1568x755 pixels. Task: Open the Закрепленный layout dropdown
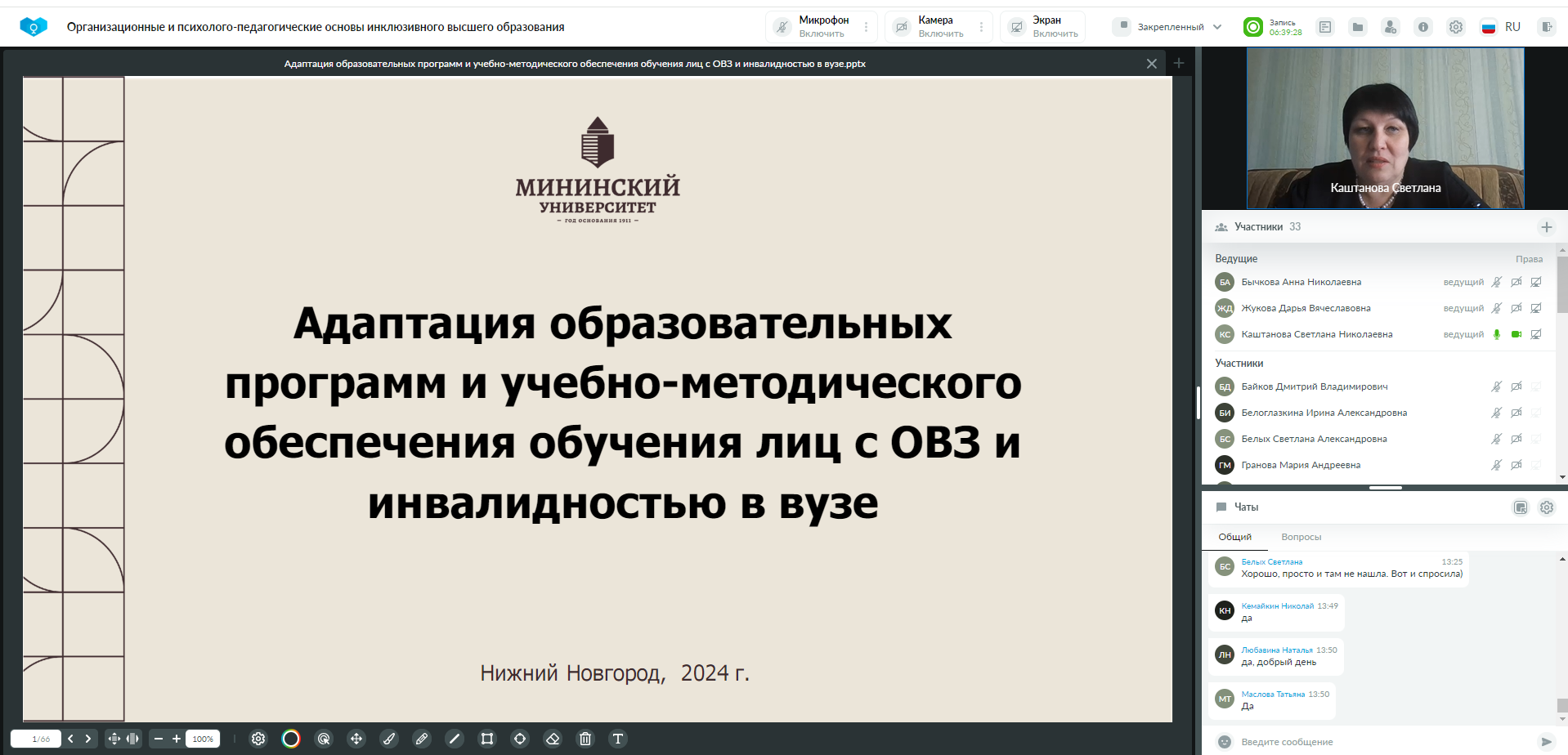(1169, 27)
